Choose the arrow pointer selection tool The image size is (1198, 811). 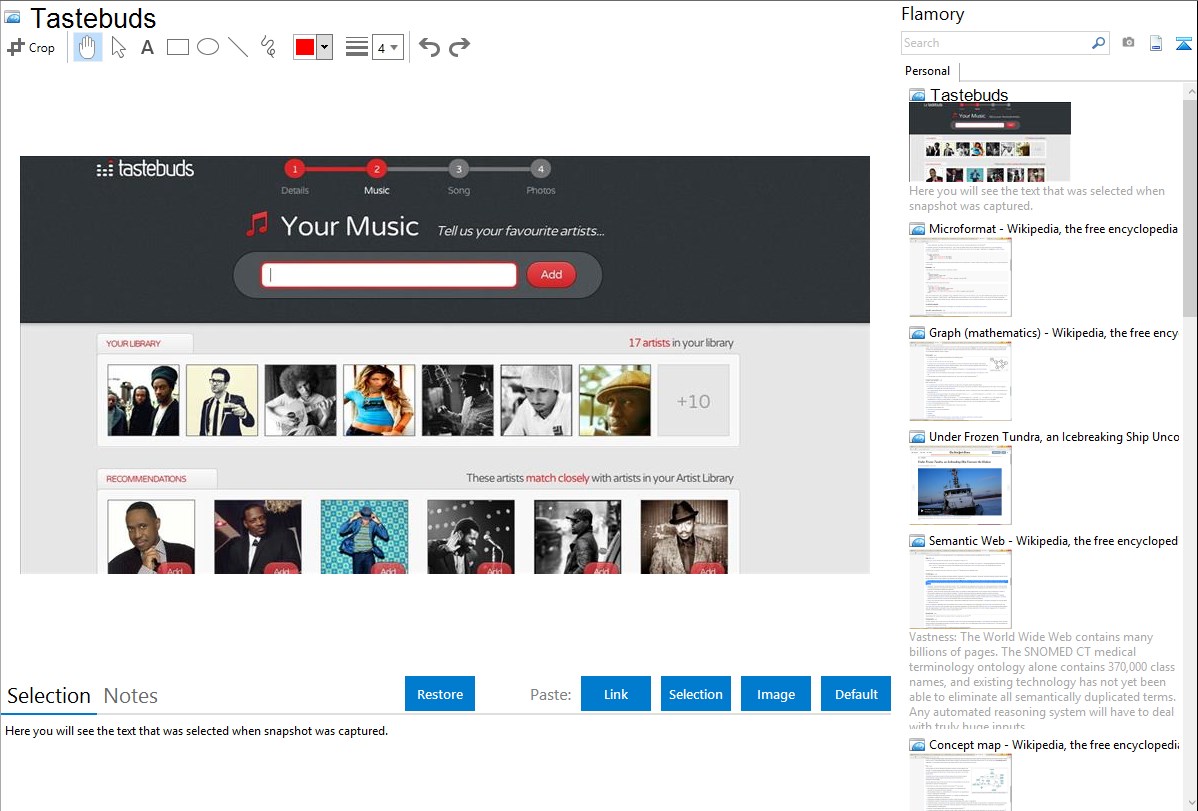pyautogui.click(x=118, y=47)
